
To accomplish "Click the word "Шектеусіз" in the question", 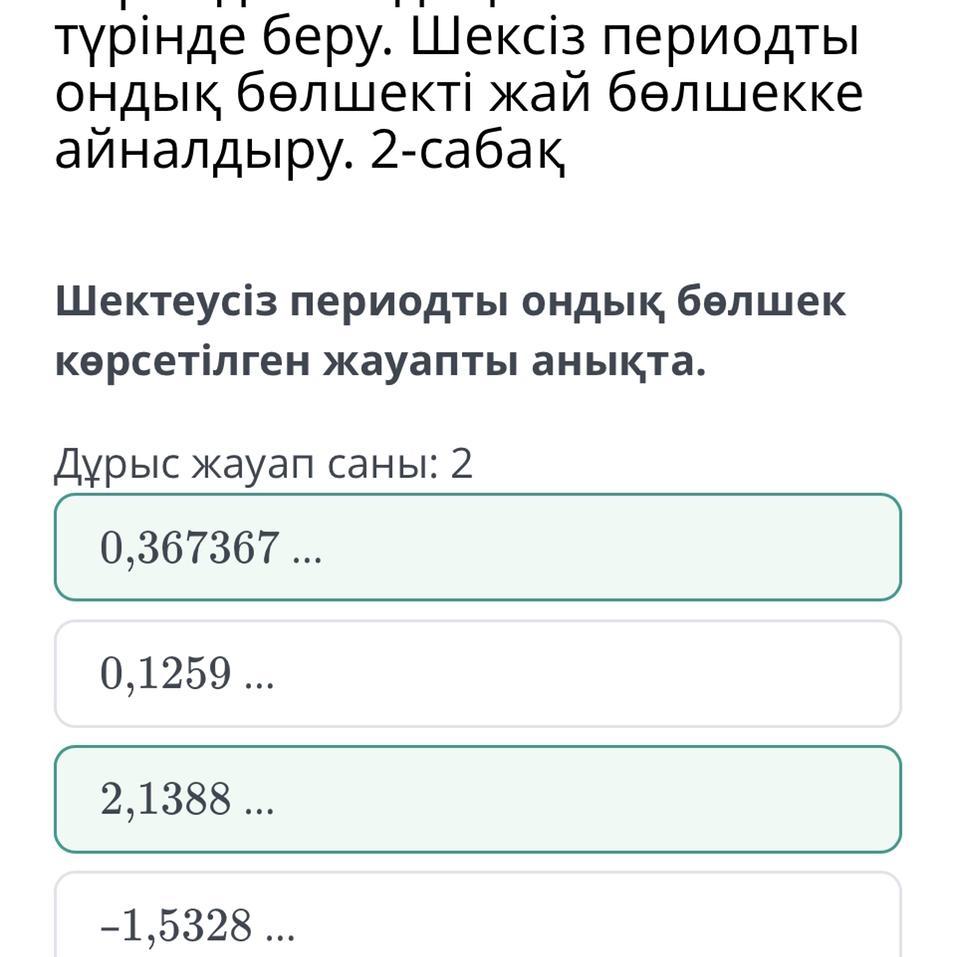I will point(166,301).
